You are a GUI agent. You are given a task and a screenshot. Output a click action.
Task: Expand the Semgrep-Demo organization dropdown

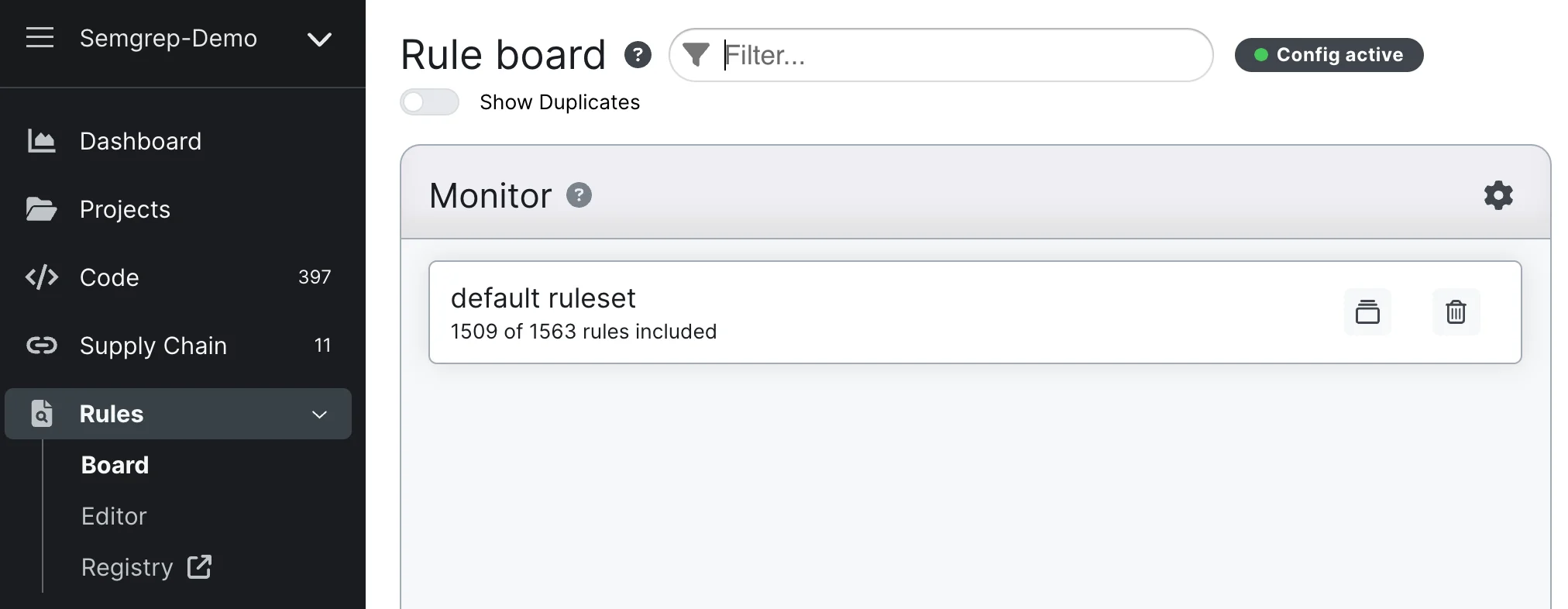click(319, 39)
